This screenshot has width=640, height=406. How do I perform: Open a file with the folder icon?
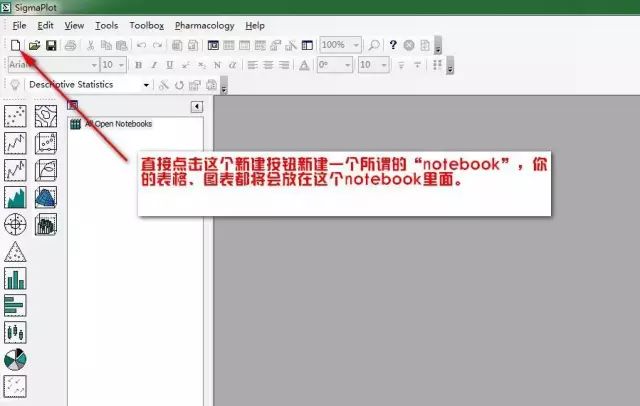tap(34, 45)
